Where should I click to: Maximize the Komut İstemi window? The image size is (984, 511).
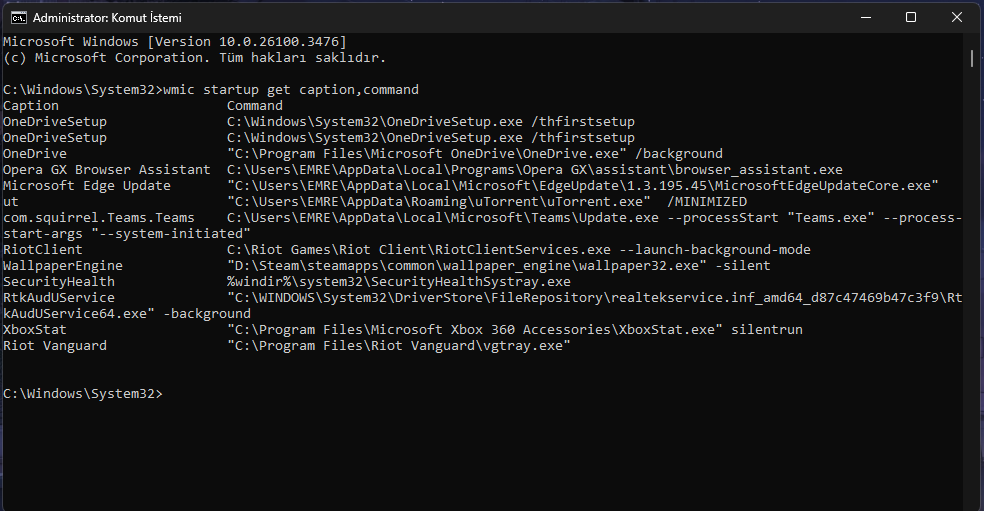point(910,18)
